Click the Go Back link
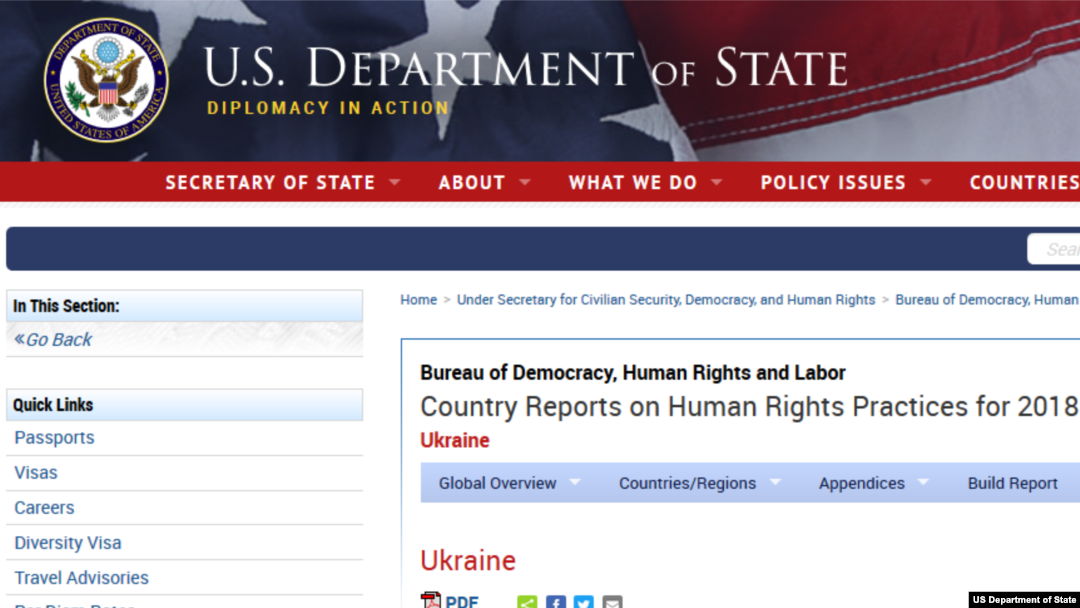 [59, 339]
